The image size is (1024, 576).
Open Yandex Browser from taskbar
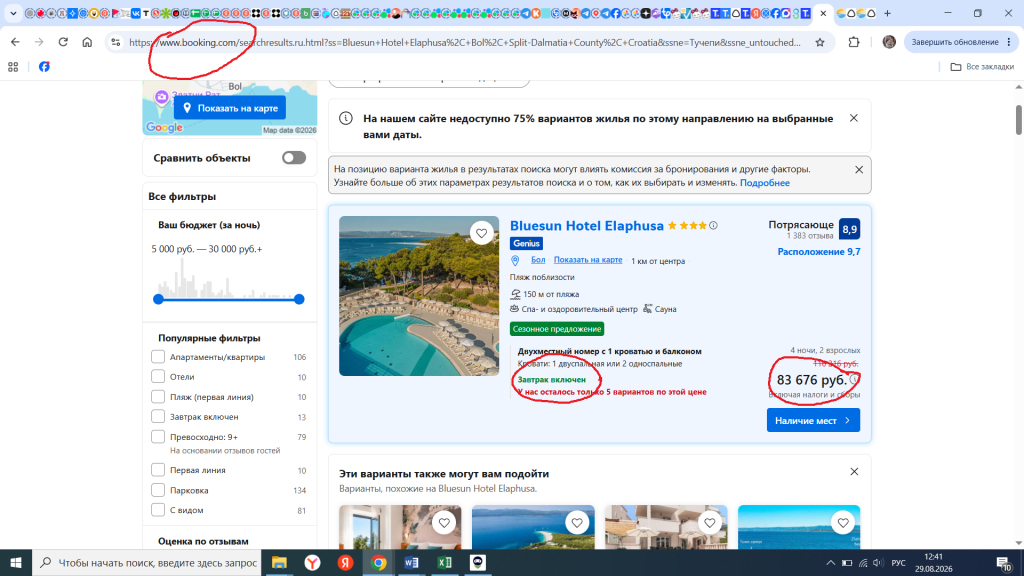tap(312, 562)
